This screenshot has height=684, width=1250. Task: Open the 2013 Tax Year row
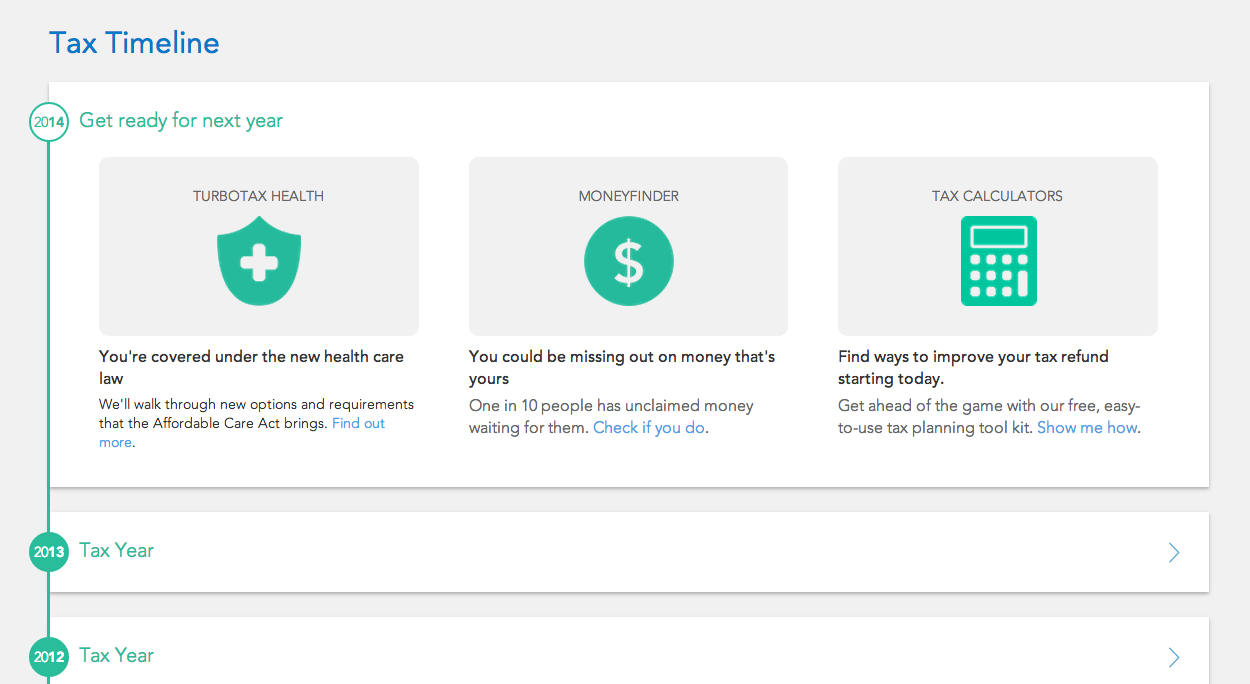click(x=629, y=552)
